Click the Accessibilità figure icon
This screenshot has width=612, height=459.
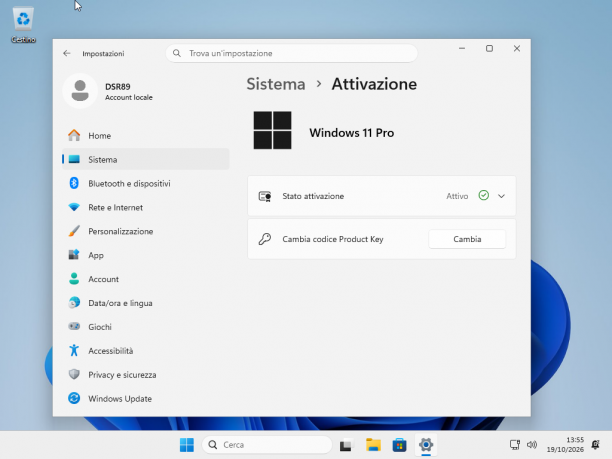74,350
